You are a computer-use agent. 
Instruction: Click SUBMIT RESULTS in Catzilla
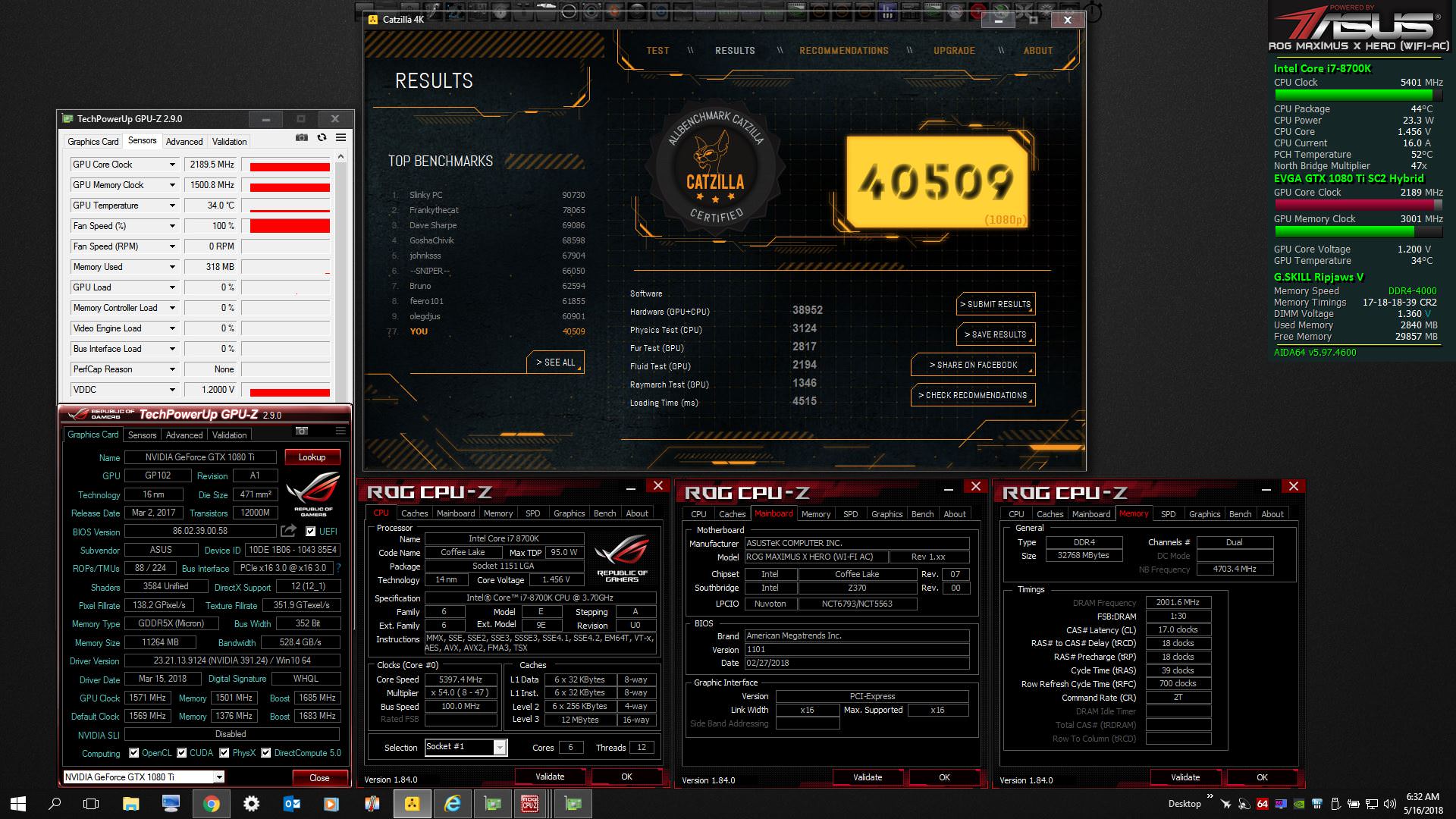pos(995,304)
